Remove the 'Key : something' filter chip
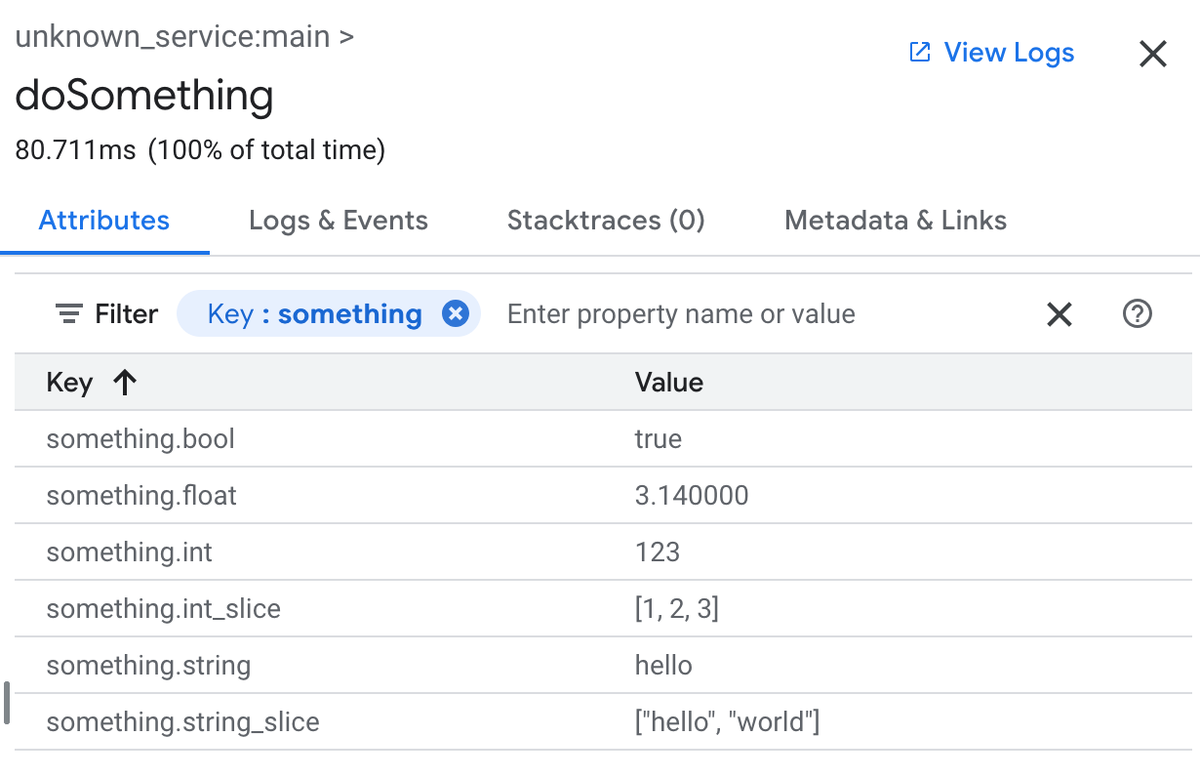This screenshot has height=777, width=1200. click(455, 314)
